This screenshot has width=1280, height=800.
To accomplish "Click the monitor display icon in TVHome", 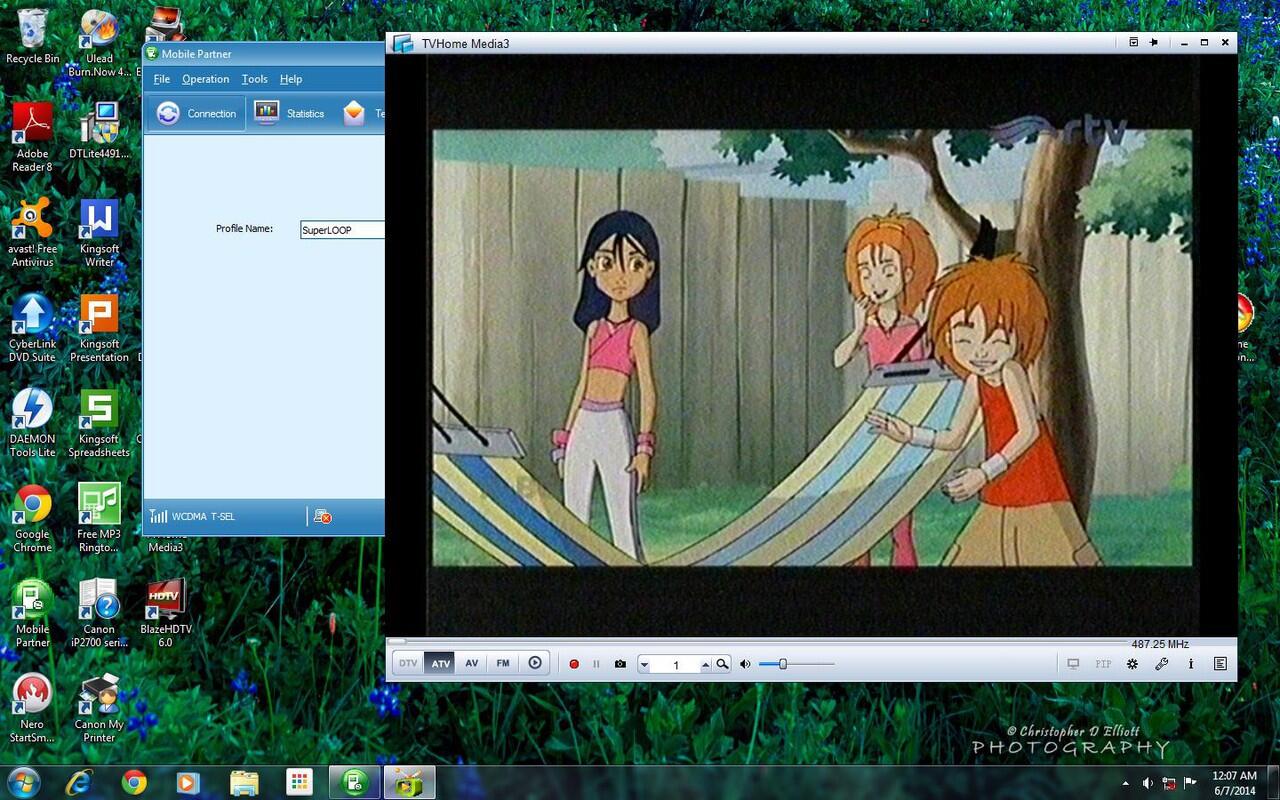I will (x=1073, y=664).
